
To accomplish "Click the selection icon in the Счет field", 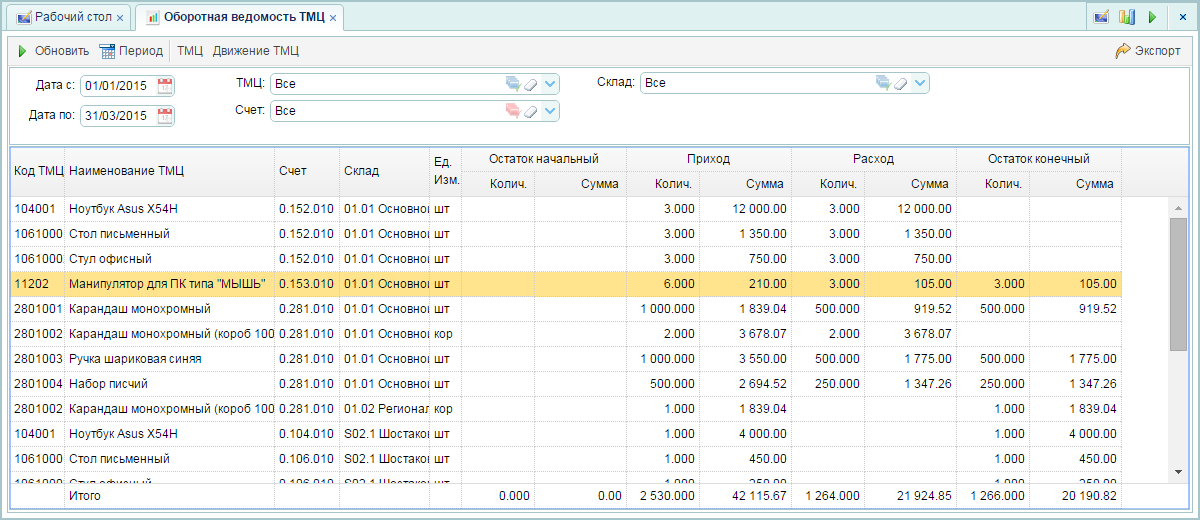I will 513,111.
